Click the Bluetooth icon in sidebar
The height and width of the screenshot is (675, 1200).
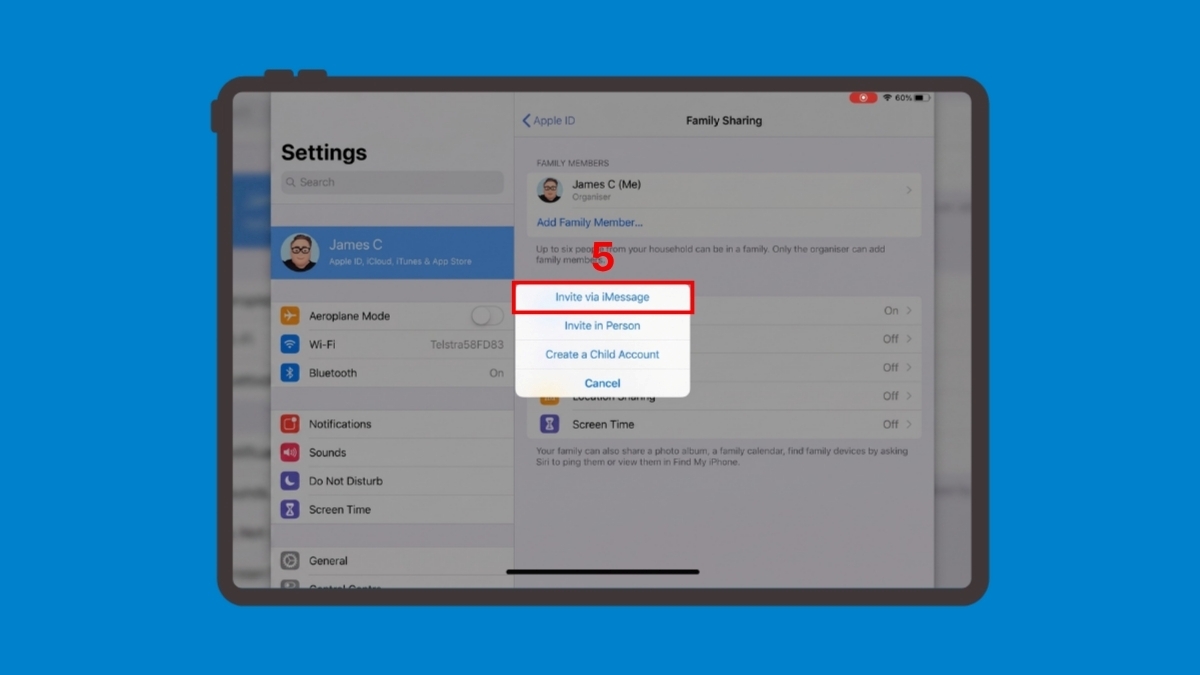click(x=290, y=373)
